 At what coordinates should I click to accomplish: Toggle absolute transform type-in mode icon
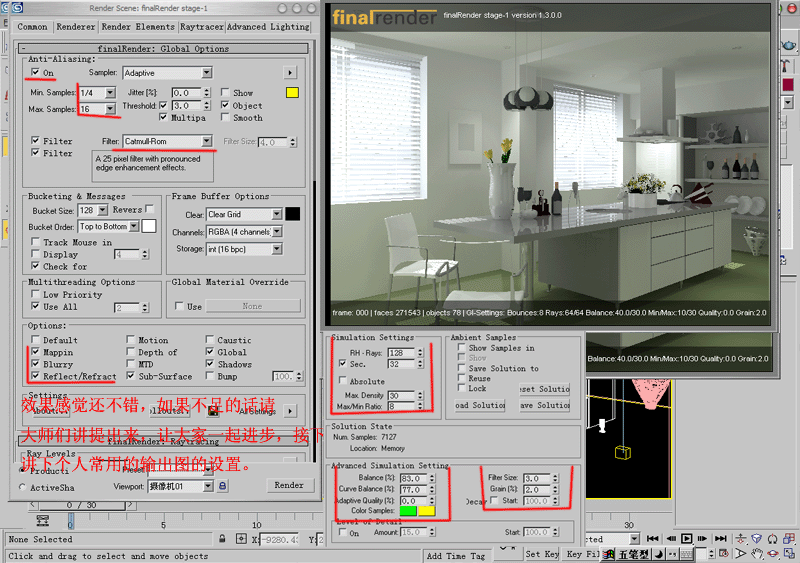[241, 538]
